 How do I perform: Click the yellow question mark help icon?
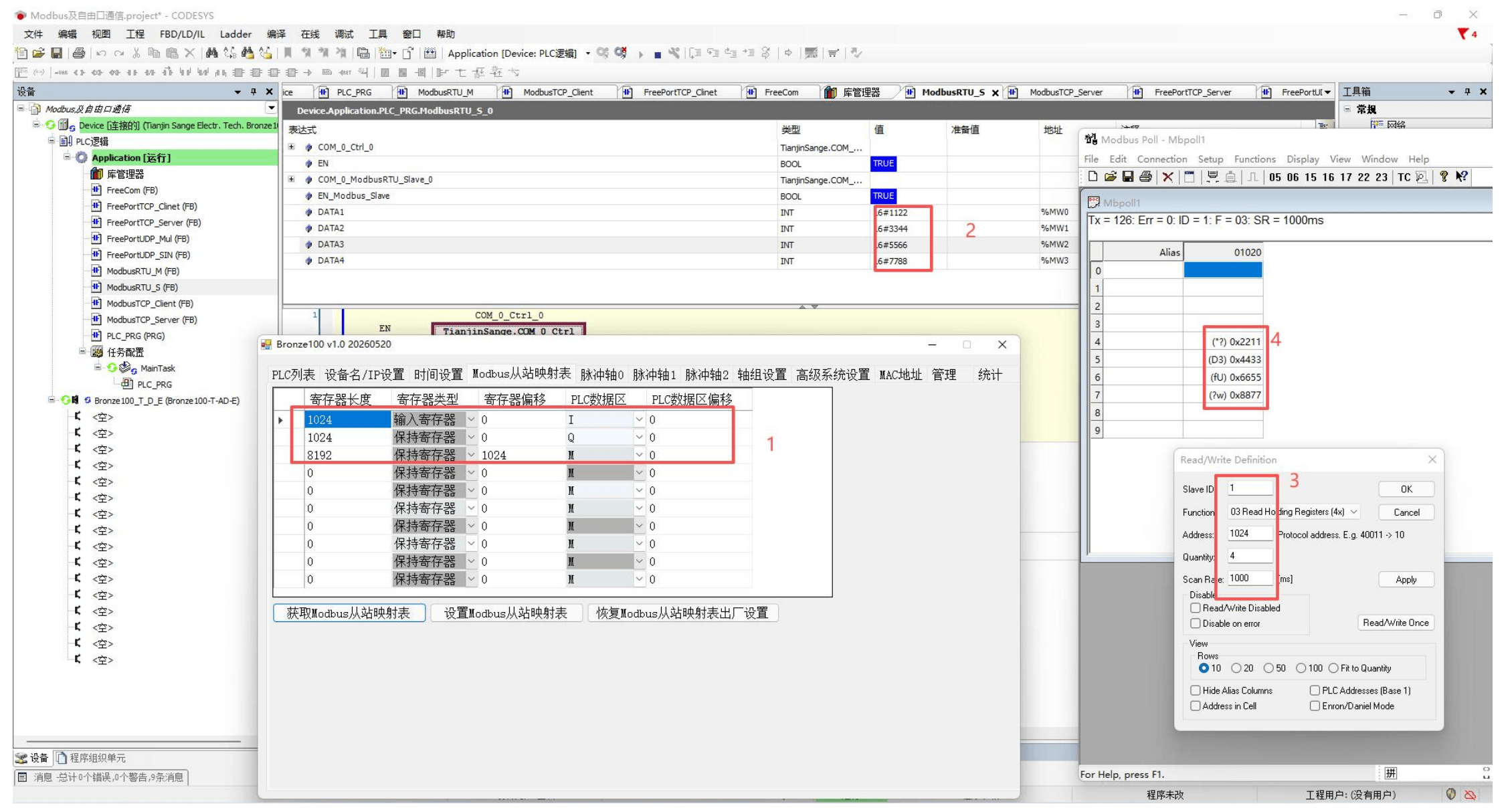[x=1444, y=177]
